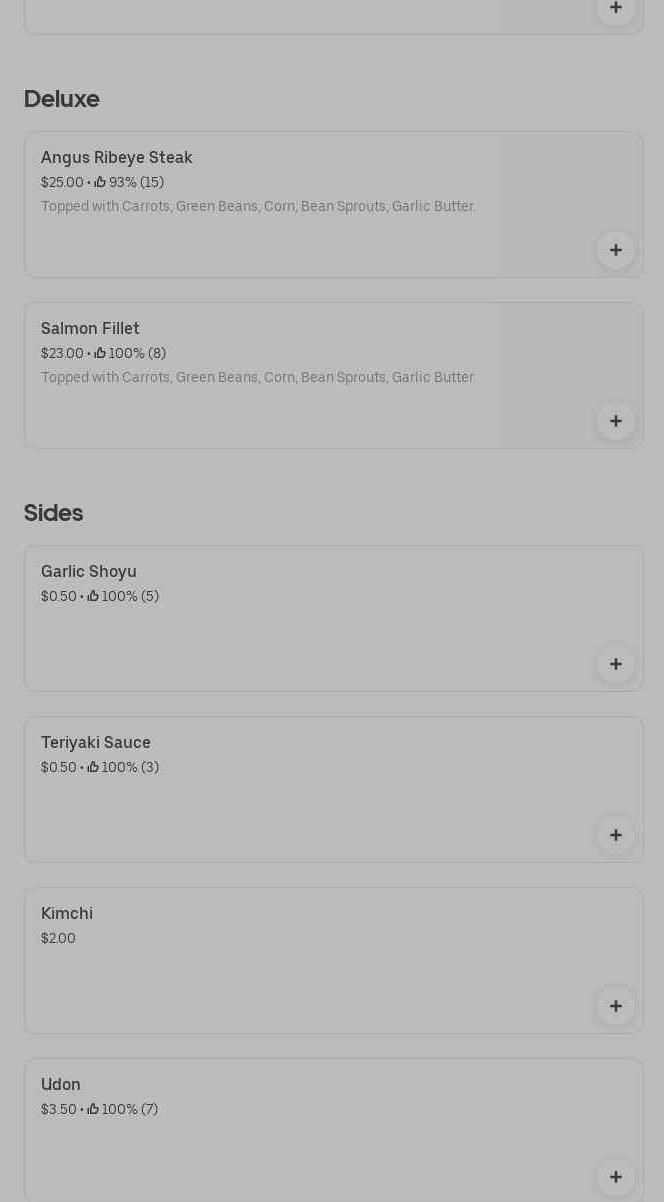Click thumbs-up icon on Angus Ribeye Steak rating
This screenshot has width=664, height=1202.
[100, 182]
